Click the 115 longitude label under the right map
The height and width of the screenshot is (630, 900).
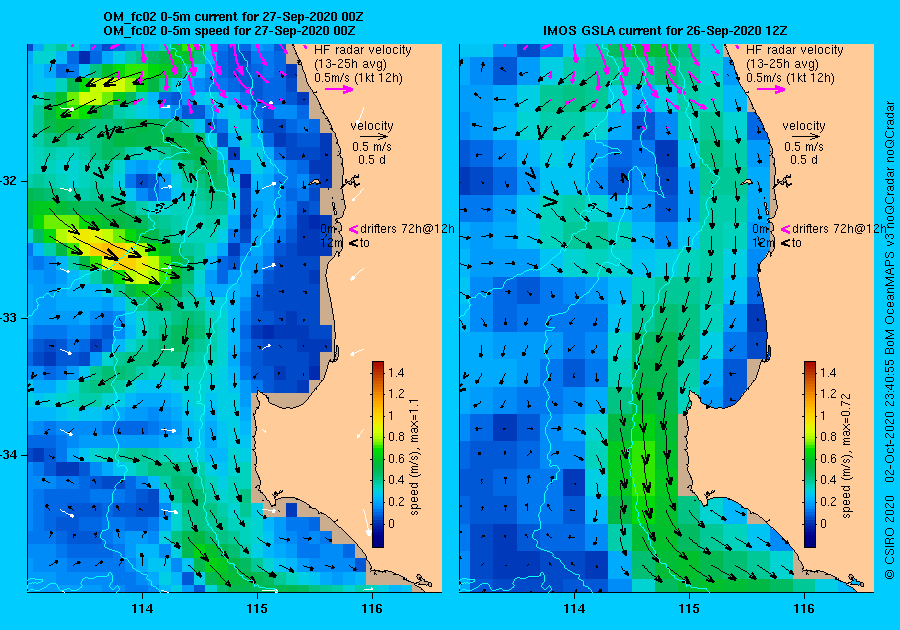coord(689,609)
